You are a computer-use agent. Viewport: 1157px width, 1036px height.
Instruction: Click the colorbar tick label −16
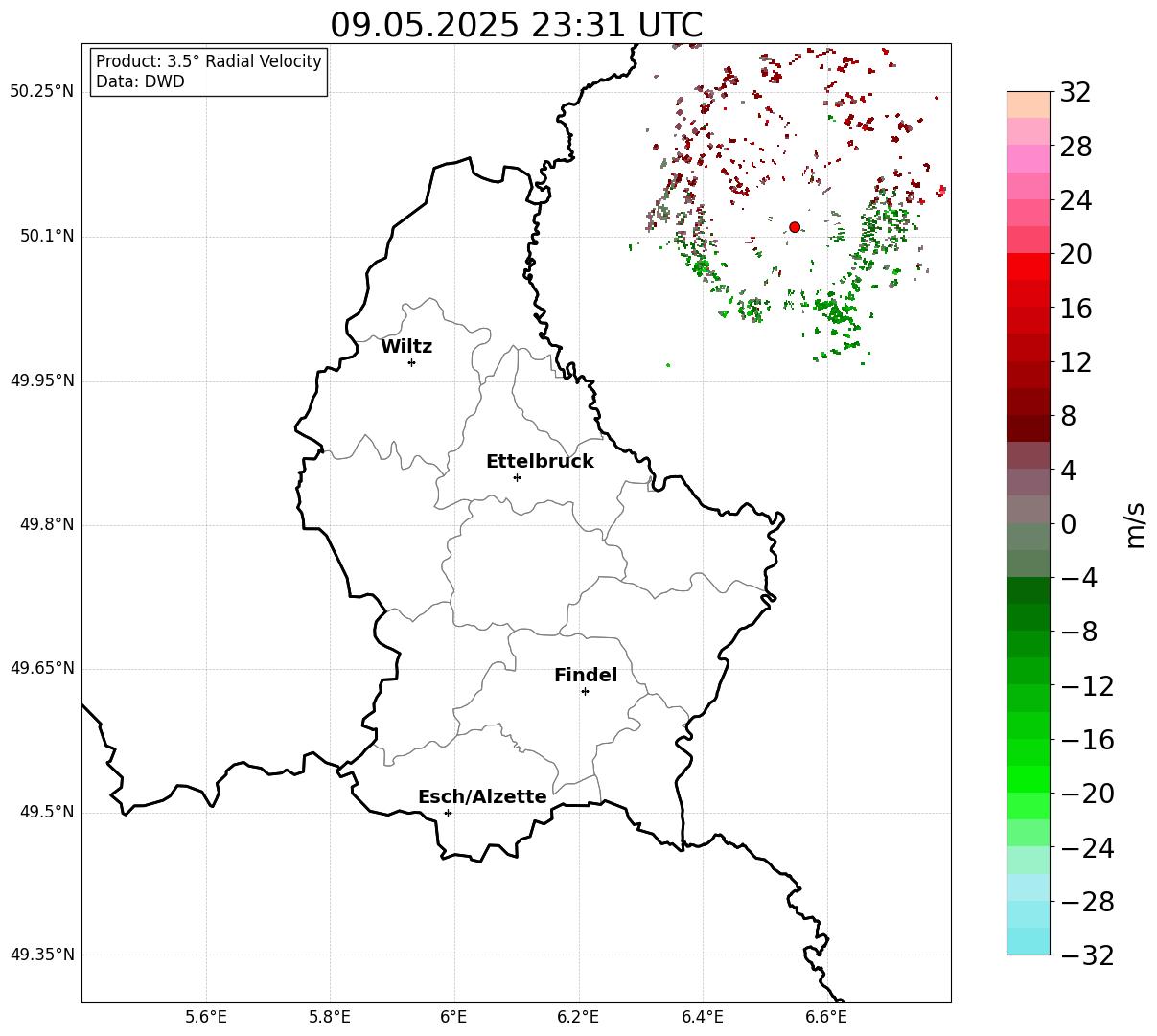click(x=1087, y=740)
